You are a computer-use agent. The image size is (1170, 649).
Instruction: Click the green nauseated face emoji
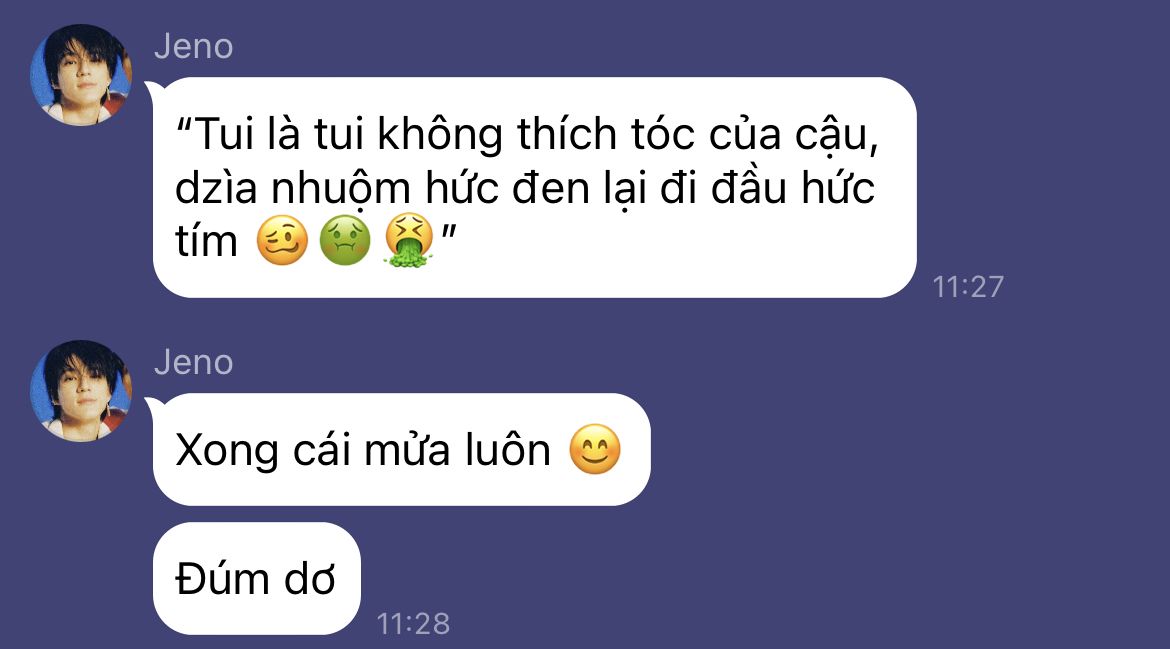pos(345,240)
